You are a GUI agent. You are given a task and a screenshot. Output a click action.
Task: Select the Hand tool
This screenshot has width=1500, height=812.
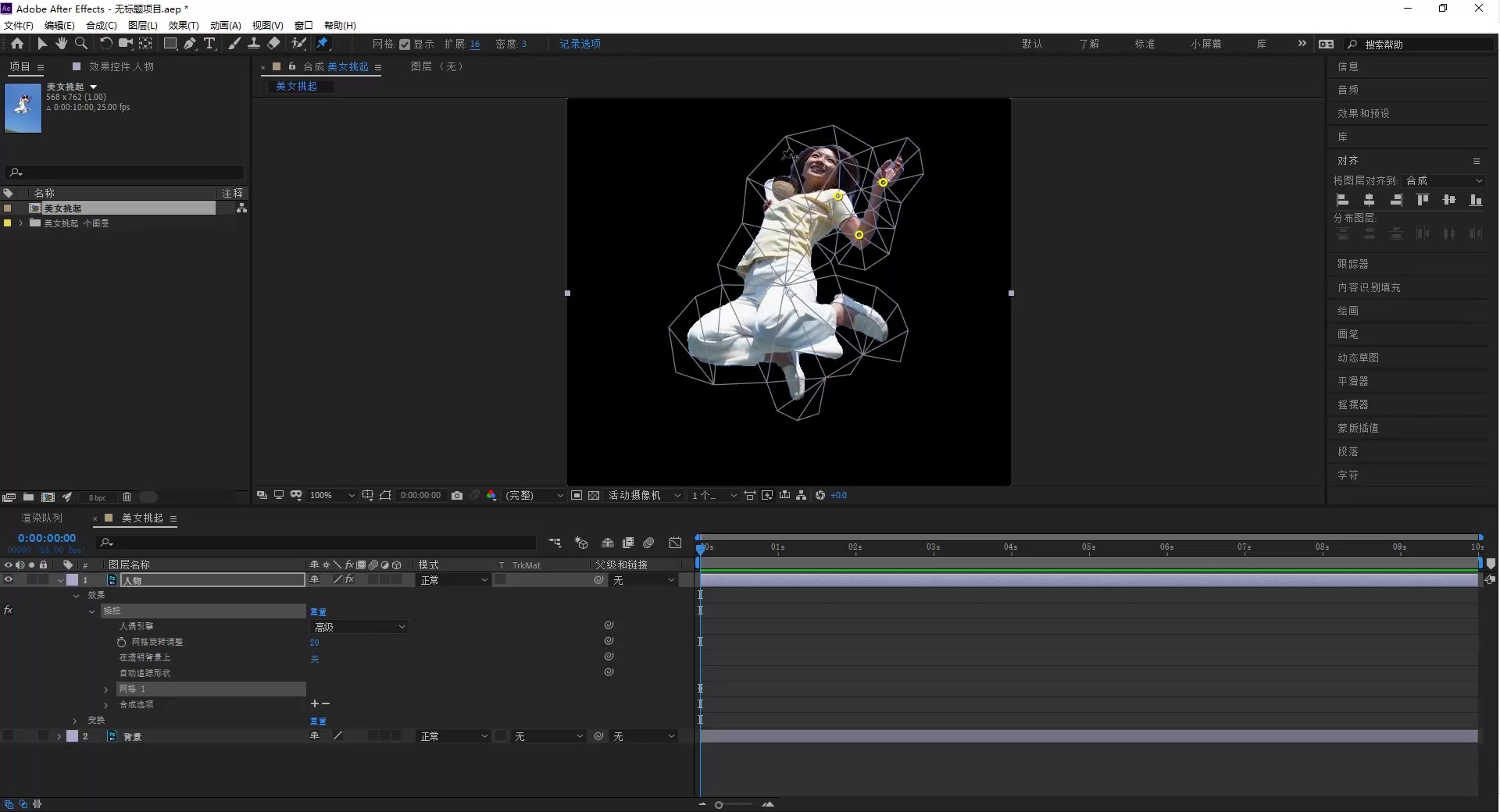point(62,44)
